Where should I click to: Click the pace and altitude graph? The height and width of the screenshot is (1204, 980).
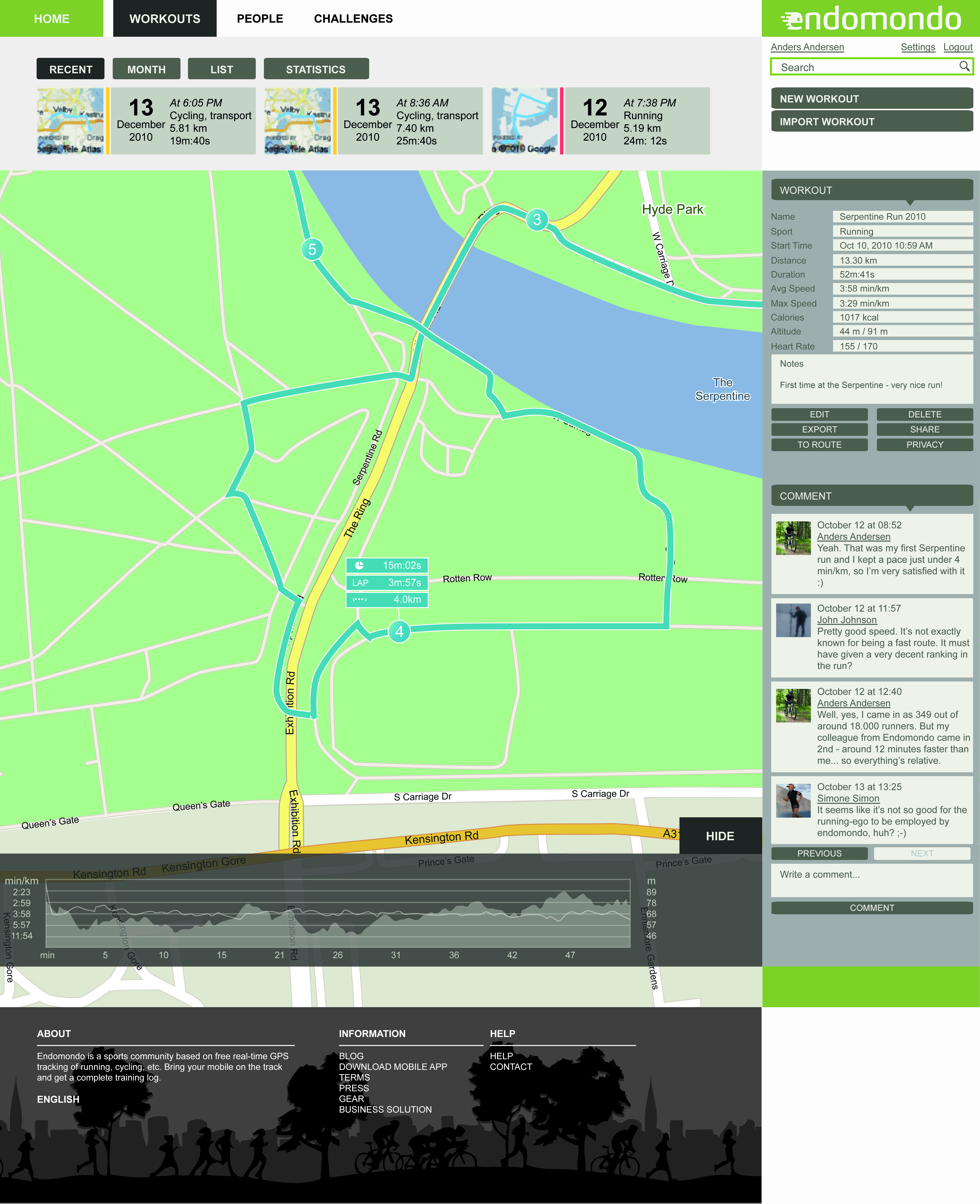pos(338,913)
